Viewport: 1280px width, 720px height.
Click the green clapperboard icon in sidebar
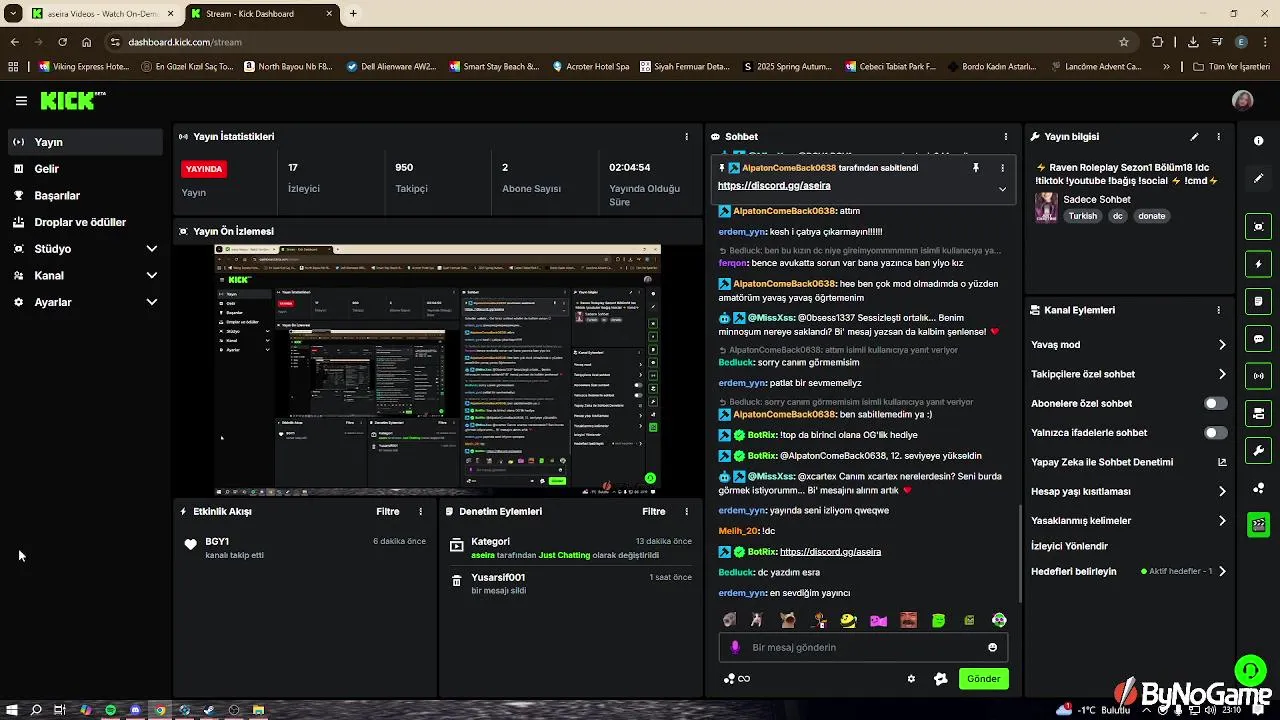pos(1258,524)
